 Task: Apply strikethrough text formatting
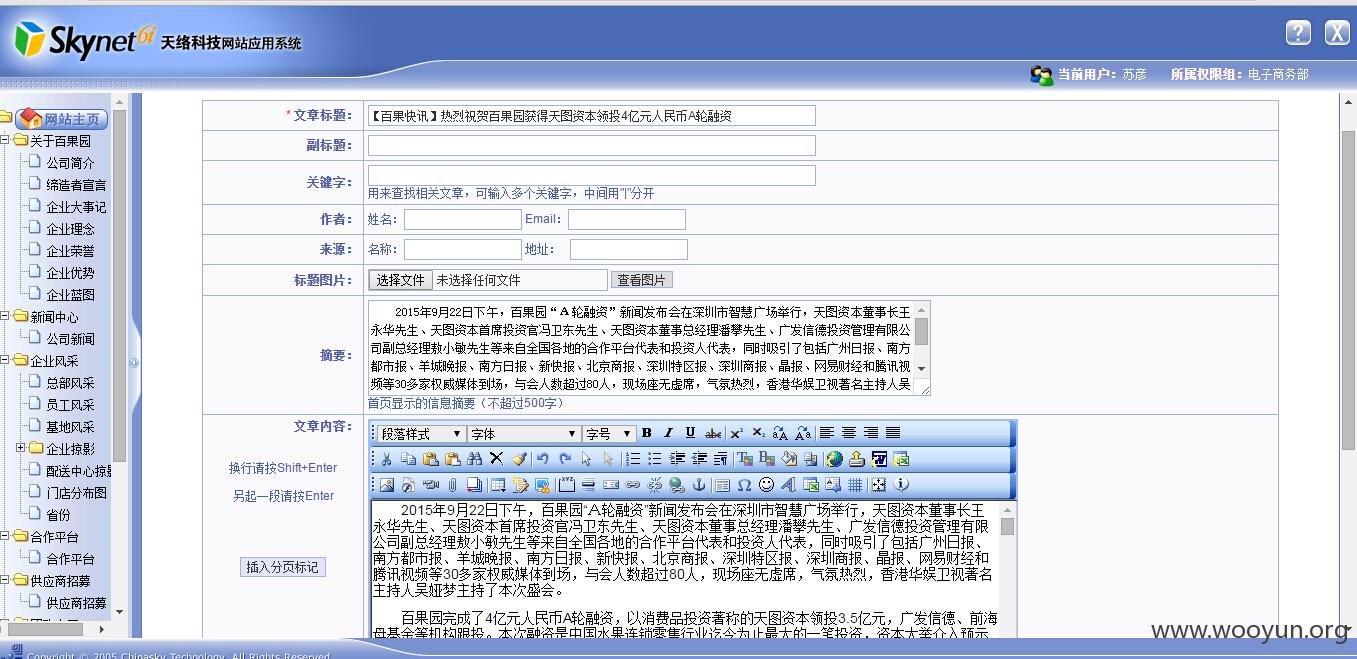pyautogui.click(x=713, y=433)
